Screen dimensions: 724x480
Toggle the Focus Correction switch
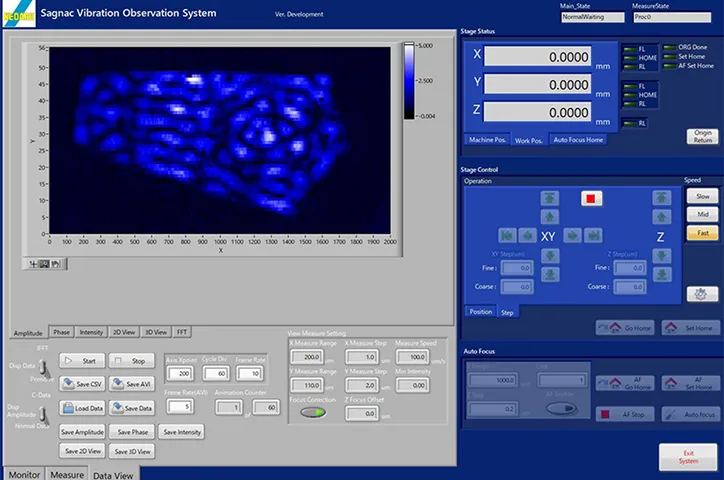(x=311, y=411)
